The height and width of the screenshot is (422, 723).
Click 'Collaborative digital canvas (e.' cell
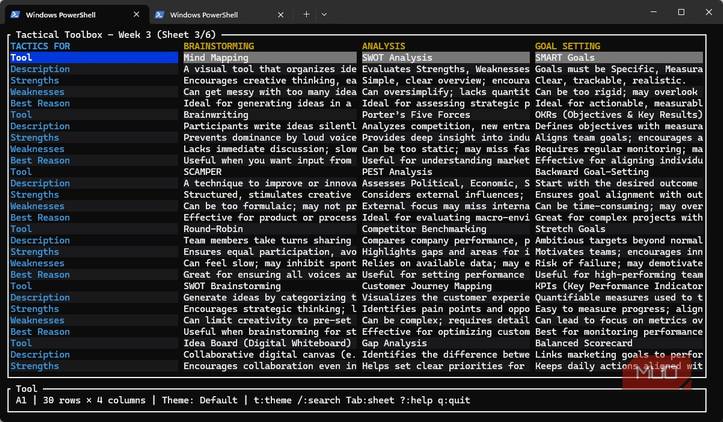(x=270, y=355)
